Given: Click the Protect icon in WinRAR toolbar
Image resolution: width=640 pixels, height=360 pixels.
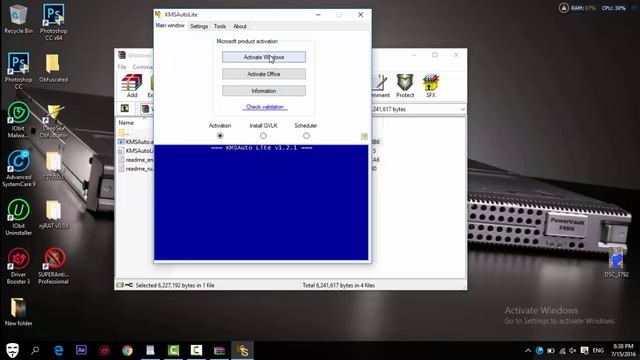Looking at the screenshot, I should click(x=405, y=86).
